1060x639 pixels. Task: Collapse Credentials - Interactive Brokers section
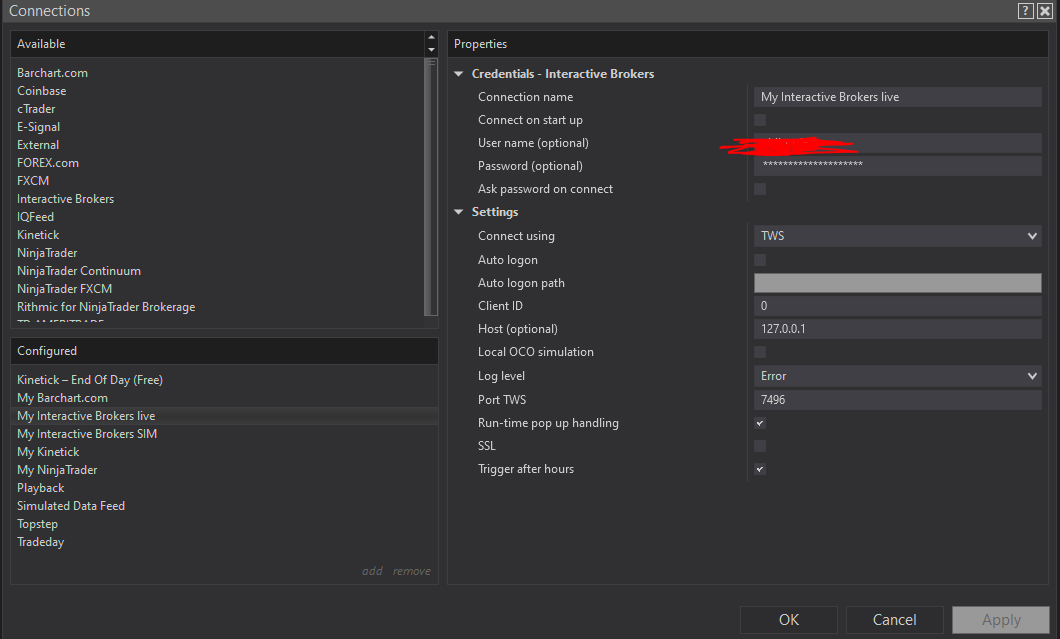pos(459,74)
